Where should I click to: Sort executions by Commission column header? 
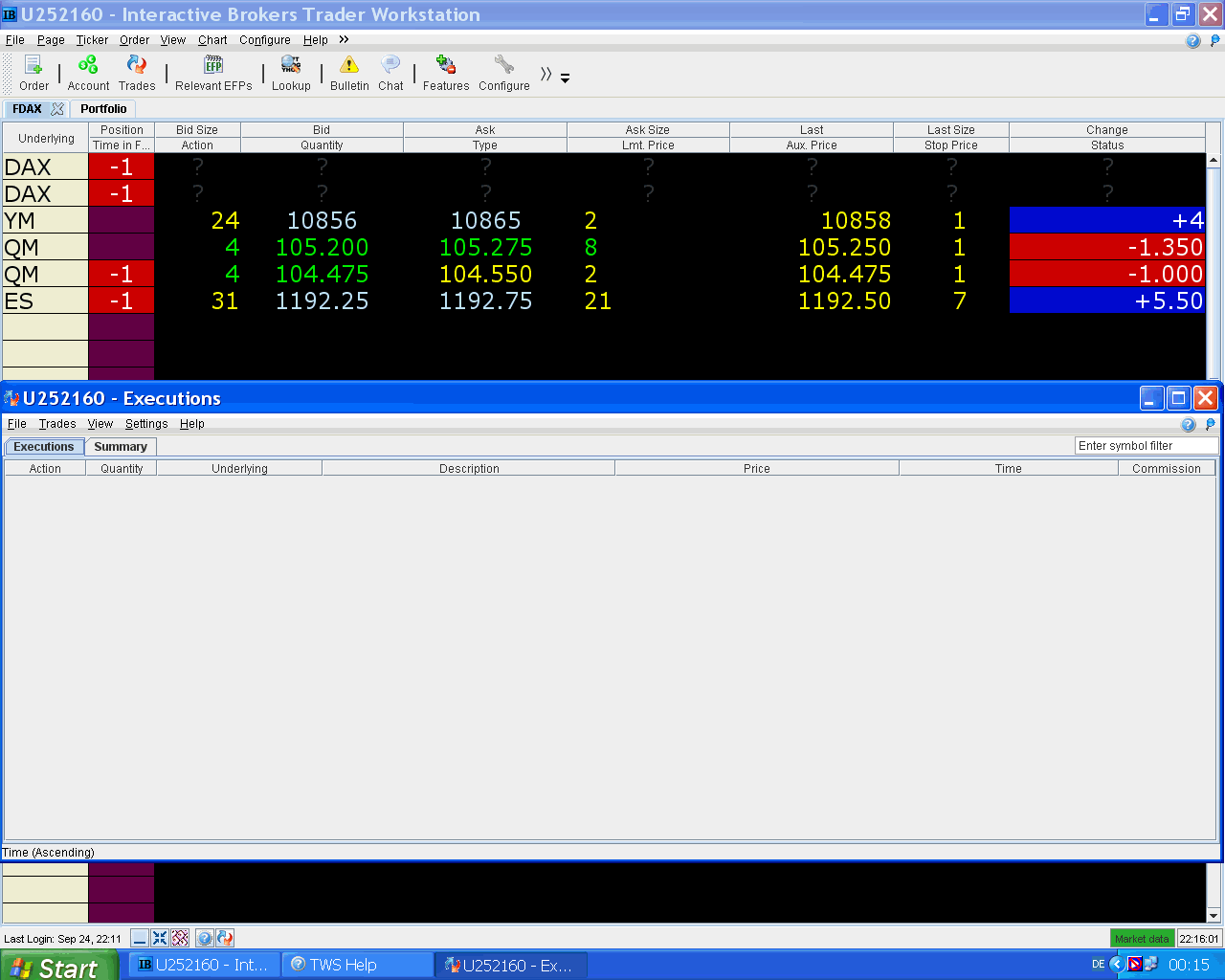[x=1167, y=469]
